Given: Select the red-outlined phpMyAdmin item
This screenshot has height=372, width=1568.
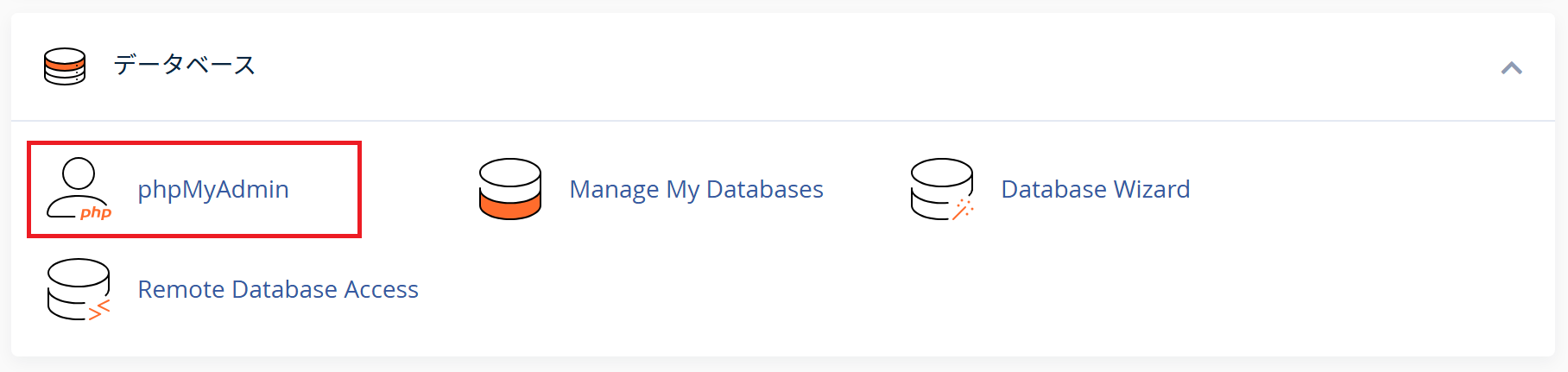Looking at the screenshot, I should tap(194, 189).
